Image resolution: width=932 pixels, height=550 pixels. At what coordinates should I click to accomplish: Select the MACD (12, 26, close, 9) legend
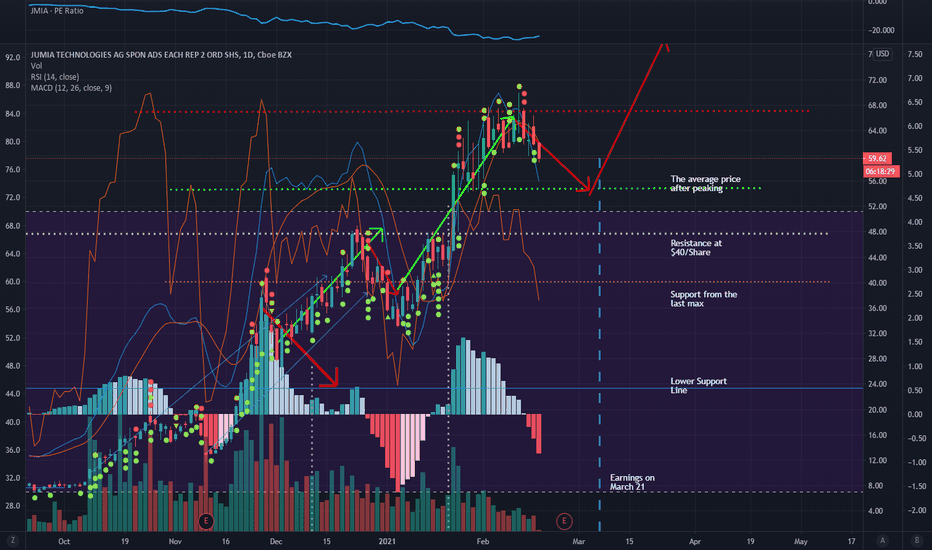[71, 88]
